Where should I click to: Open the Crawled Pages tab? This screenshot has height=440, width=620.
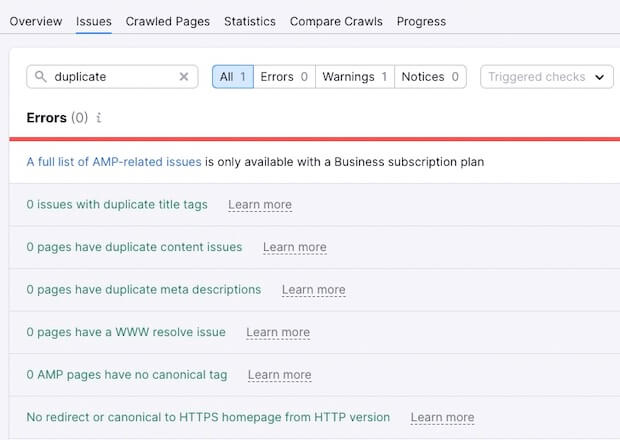click(168, 21)
